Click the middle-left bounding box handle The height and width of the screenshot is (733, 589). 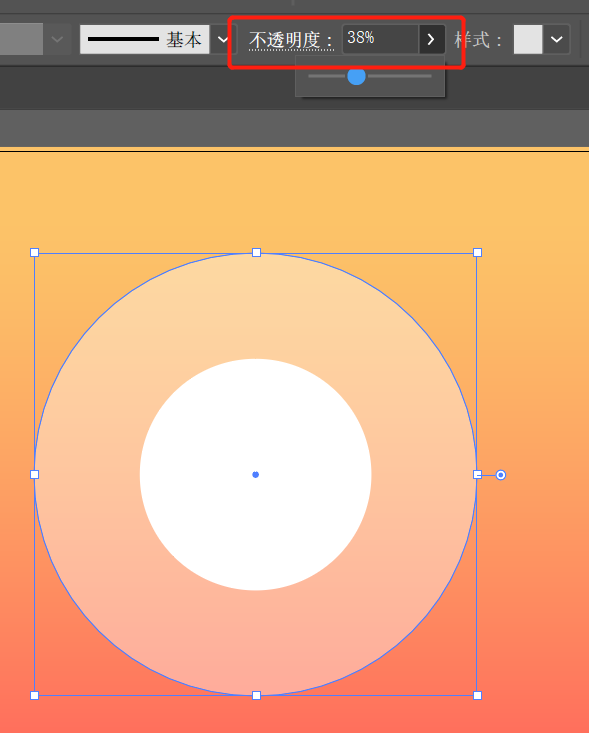pos(35,474)
